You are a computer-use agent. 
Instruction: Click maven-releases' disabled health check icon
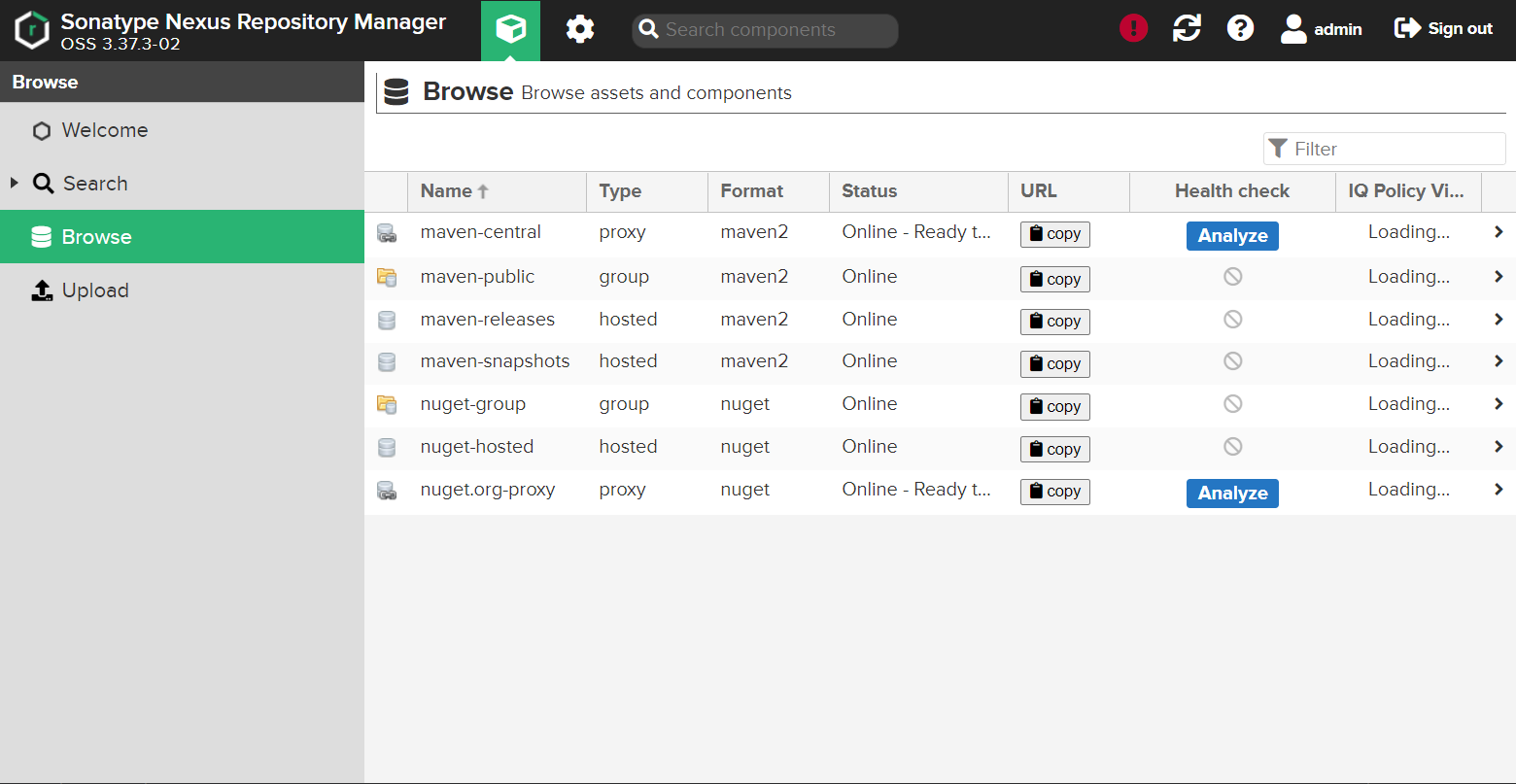click(x=1232, y=319)
